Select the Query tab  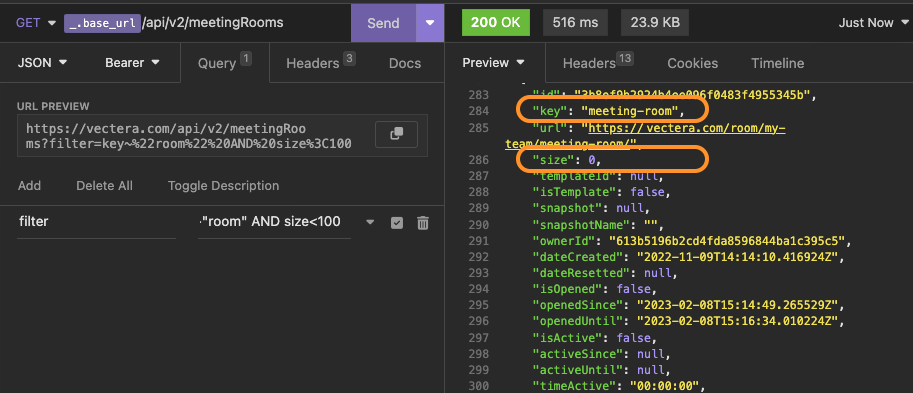pos(225,63)
